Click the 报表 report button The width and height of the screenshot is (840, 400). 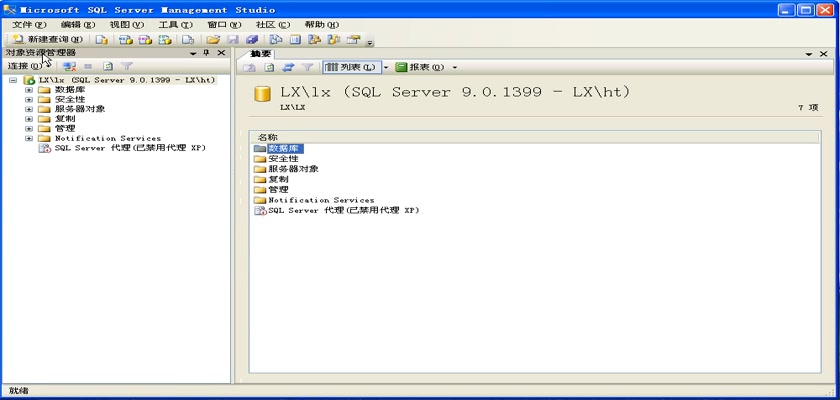point(421,67)
